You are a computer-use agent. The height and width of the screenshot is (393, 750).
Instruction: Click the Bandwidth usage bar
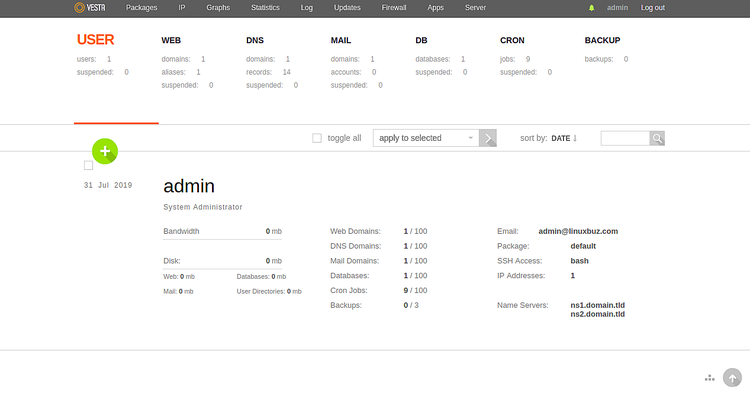[222, 239]
